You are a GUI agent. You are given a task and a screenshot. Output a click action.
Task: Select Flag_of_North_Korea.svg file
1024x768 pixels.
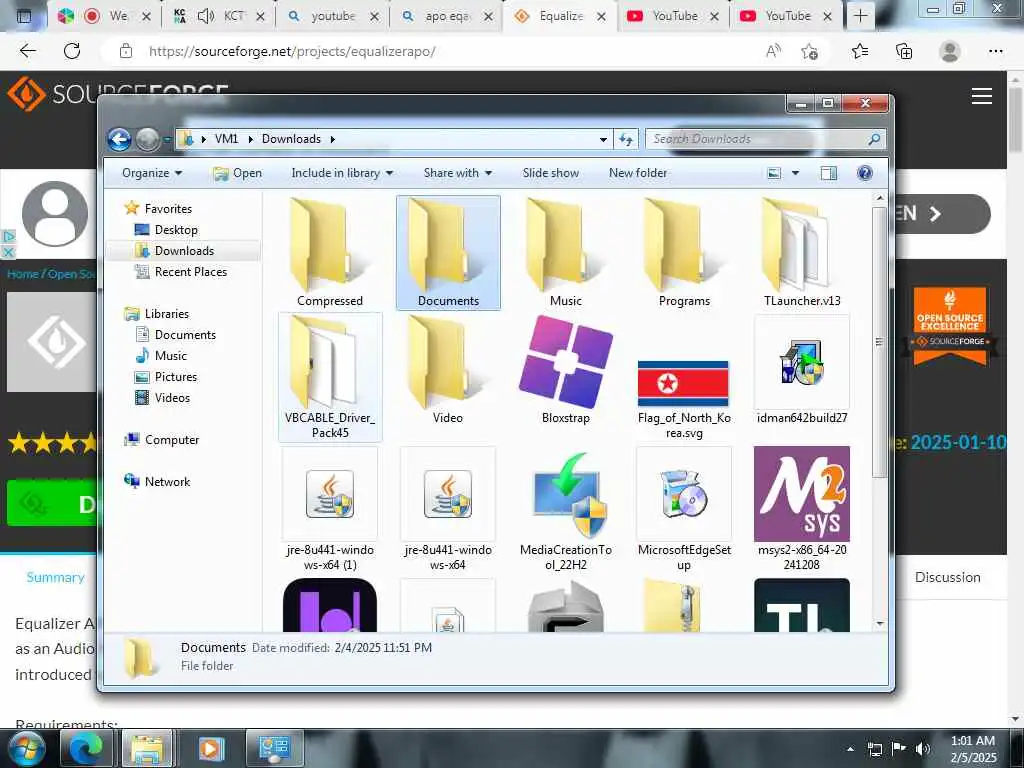pyautogui.click(x=684, y=398)
